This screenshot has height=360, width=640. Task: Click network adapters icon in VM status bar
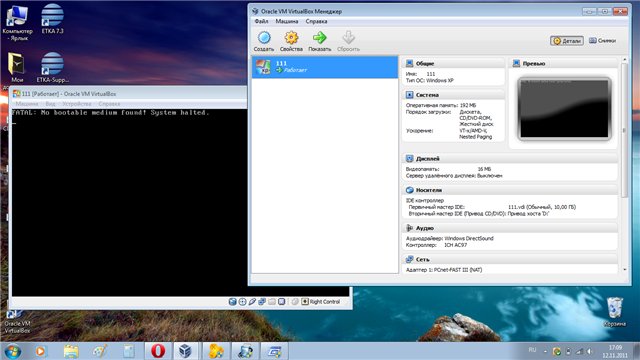262,302
